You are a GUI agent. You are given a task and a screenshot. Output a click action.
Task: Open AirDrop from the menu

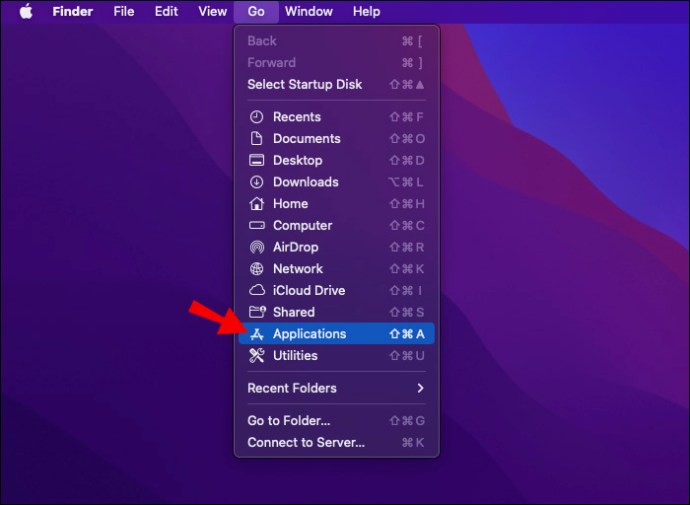(337, 247)
